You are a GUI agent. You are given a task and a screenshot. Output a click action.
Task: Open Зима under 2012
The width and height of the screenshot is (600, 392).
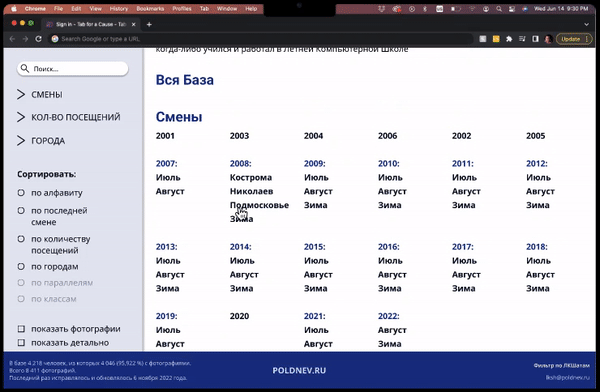(538, 205)
